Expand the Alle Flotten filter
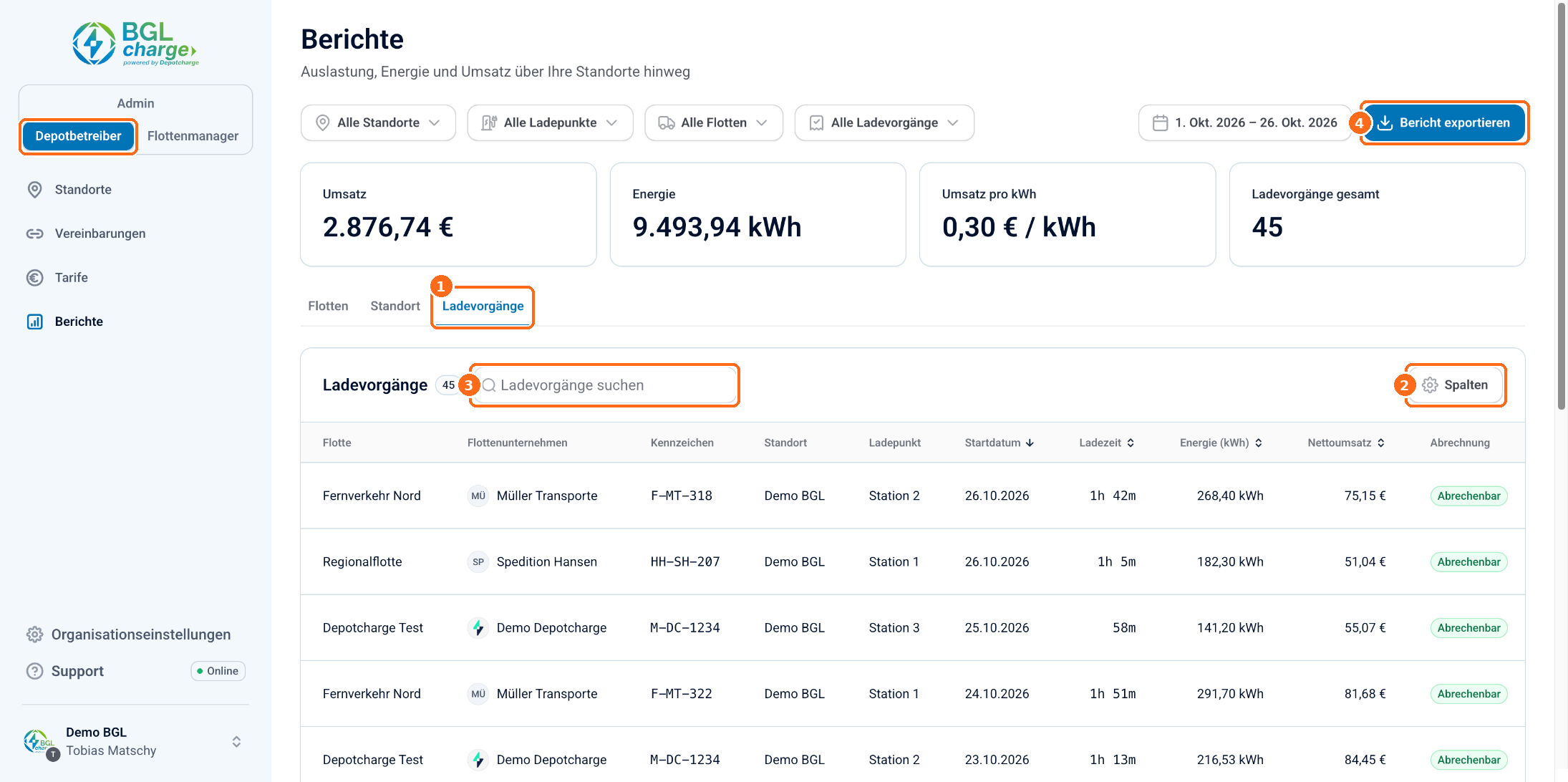This screenshot has height=782, width=1568. pyautogui.click(x=714, y=122)
